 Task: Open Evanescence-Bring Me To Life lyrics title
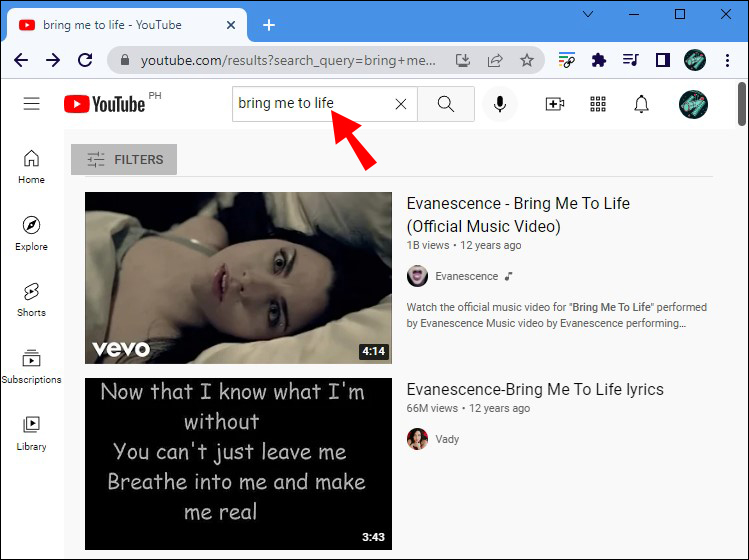click(535, 389)
